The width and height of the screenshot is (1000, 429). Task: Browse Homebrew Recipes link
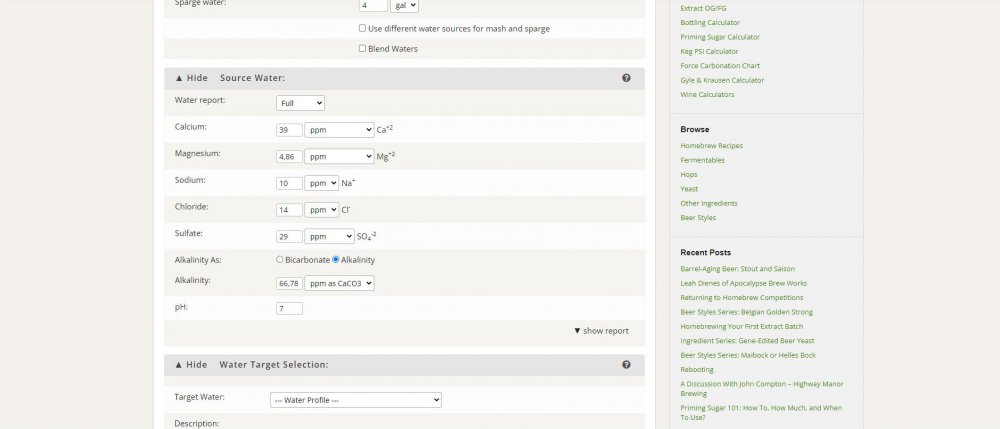[x=711, y=146]
